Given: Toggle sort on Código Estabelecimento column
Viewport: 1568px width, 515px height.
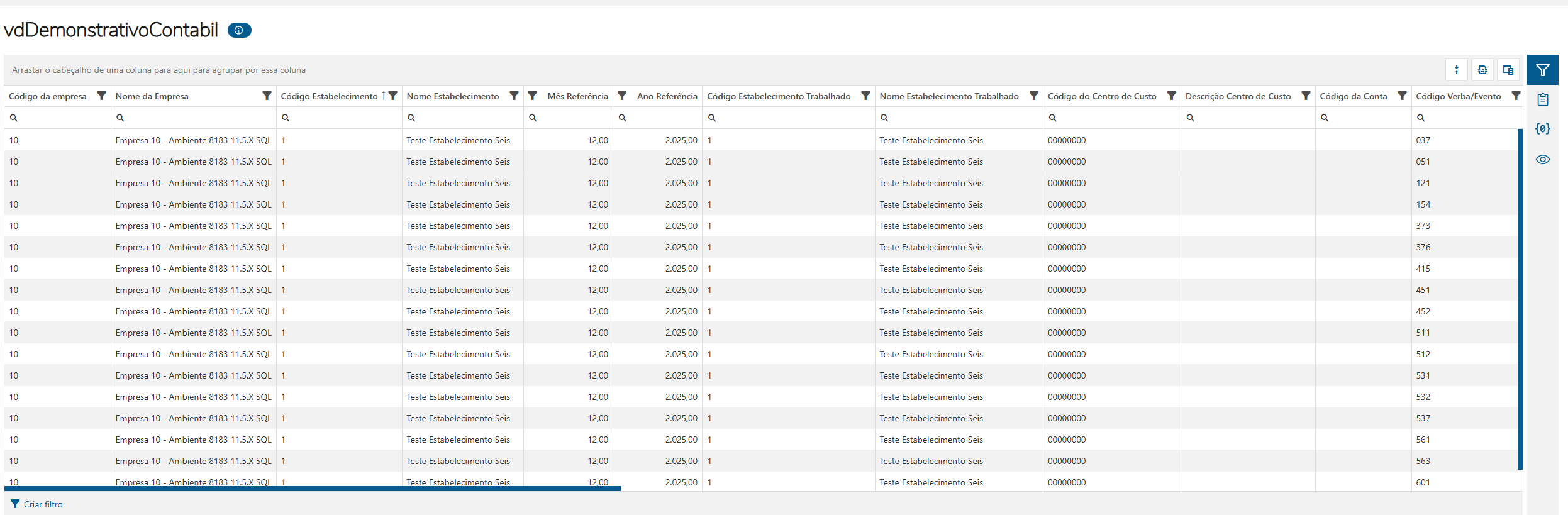Looking at the screenshot, I should coord(329,96).
